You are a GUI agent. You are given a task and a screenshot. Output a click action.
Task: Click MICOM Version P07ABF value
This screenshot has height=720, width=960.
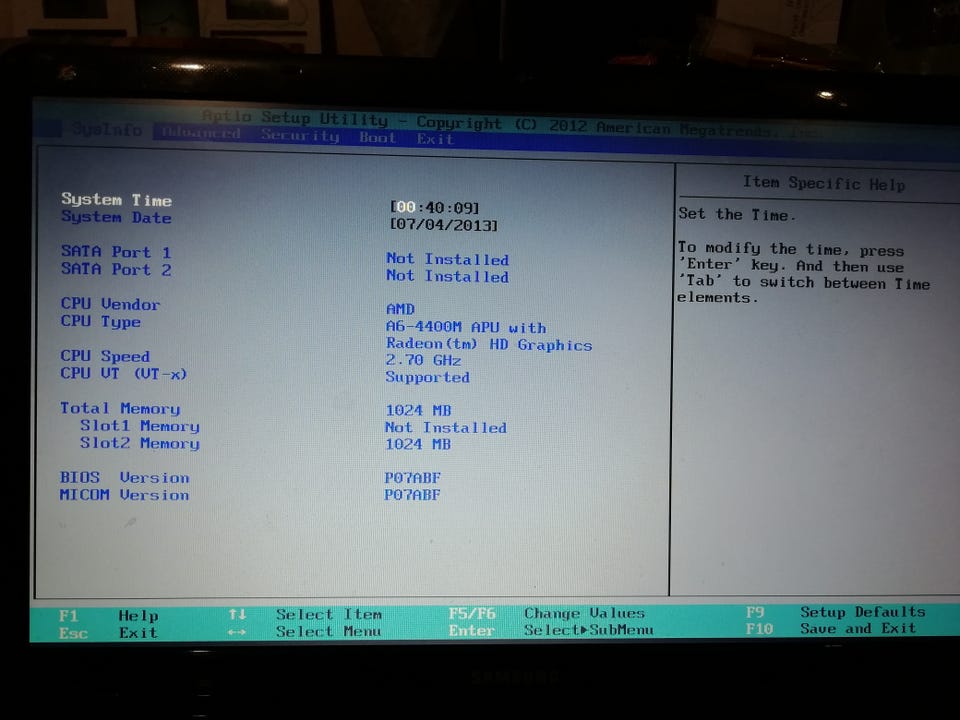(x=412, y=495)
